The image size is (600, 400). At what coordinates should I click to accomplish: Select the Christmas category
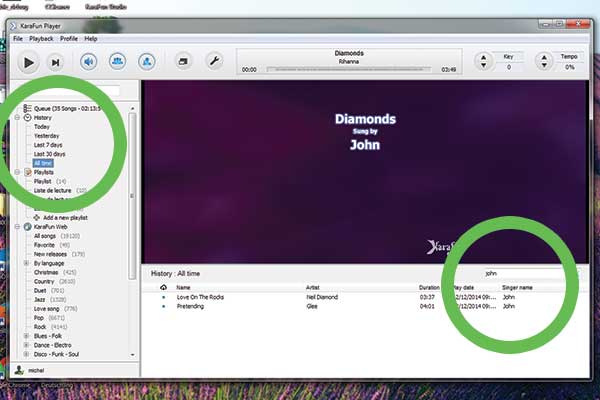[55, 273]
